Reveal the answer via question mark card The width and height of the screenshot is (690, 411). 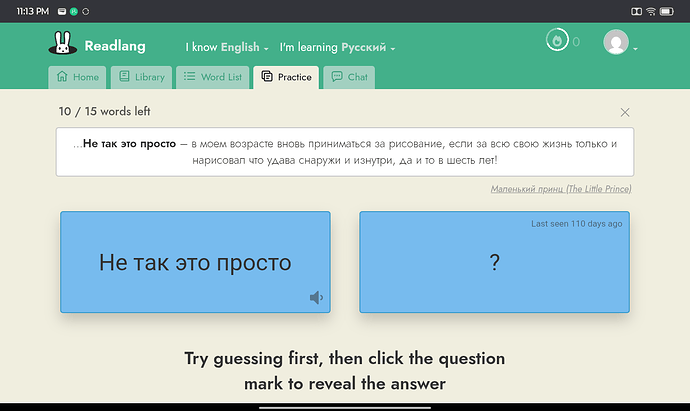tap(494, 262)
